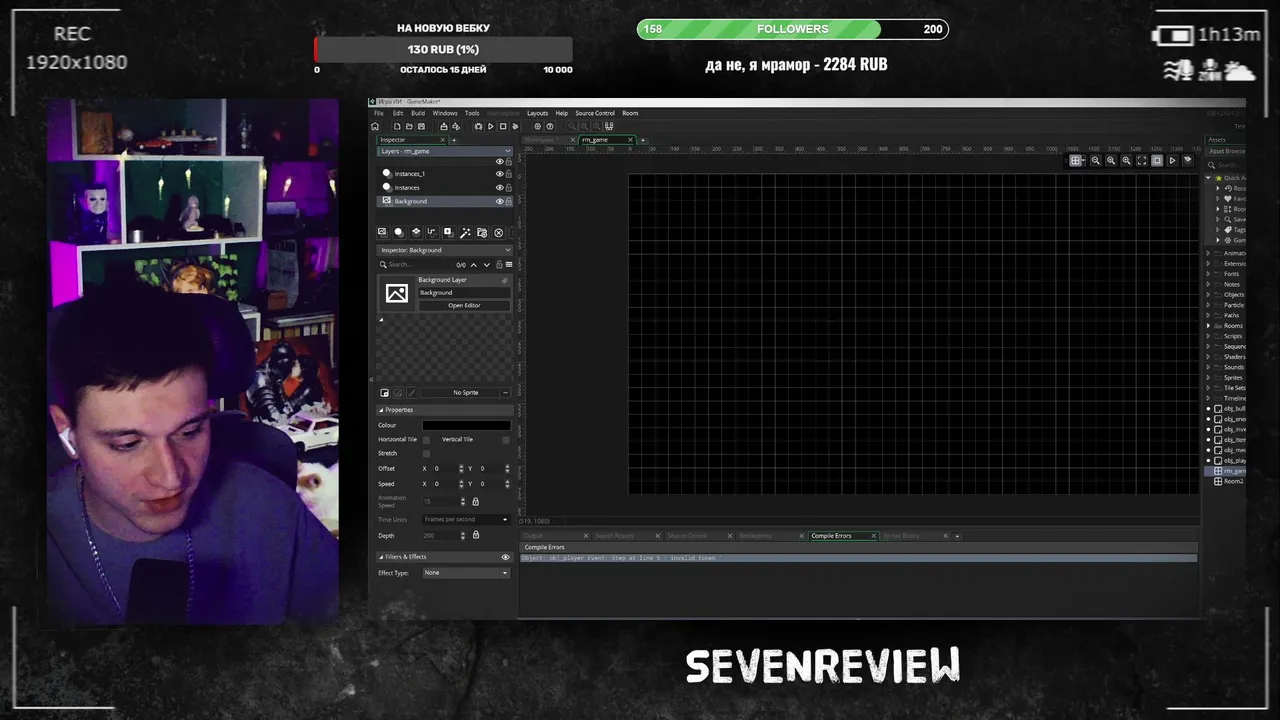This screenshot has width=1280, height=720.
Task: Start the debugger with the bug icon
Action: pyautogui.click(x=478, y=127)
